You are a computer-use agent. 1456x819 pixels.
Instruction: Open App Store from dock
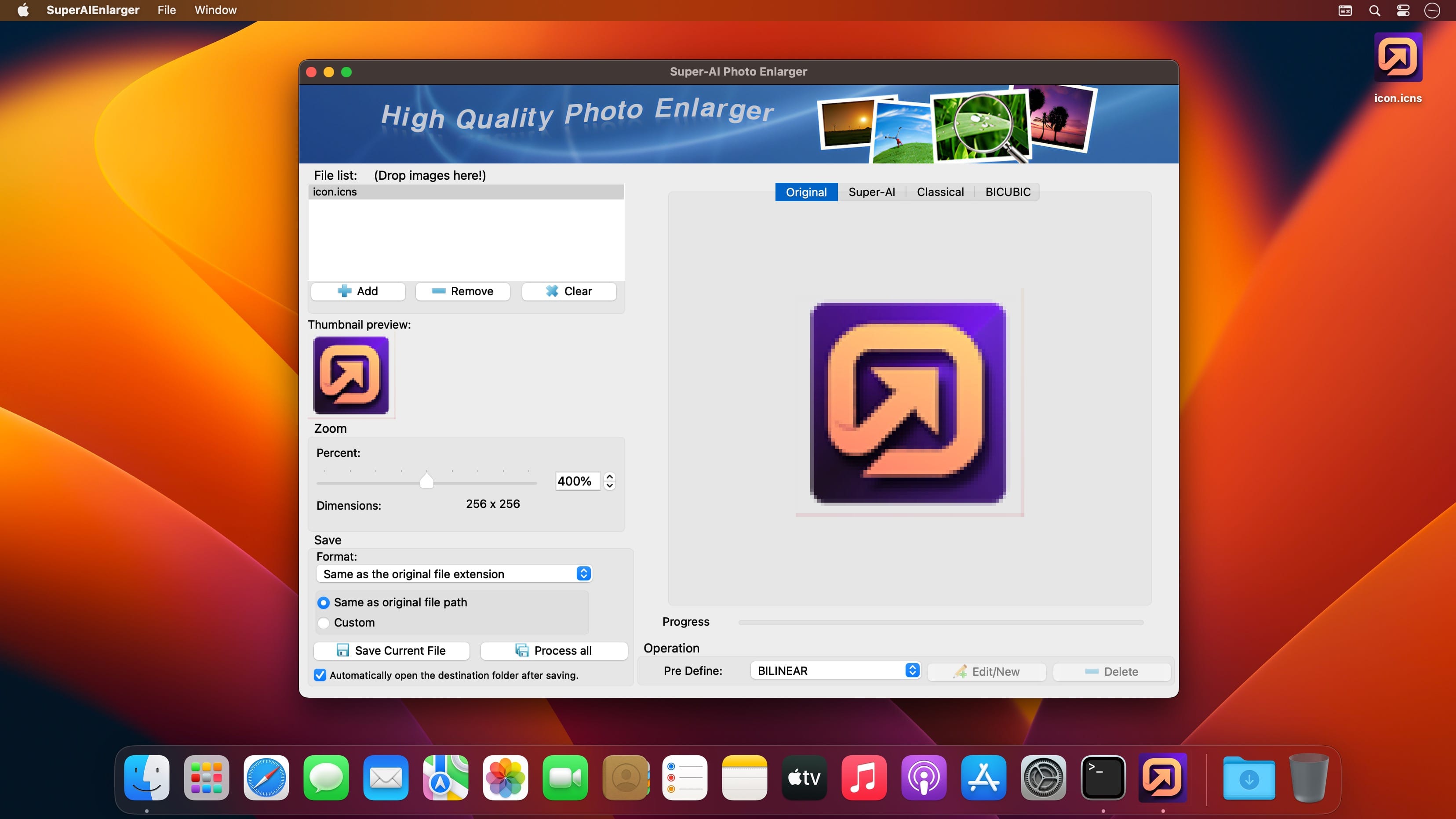983,778
